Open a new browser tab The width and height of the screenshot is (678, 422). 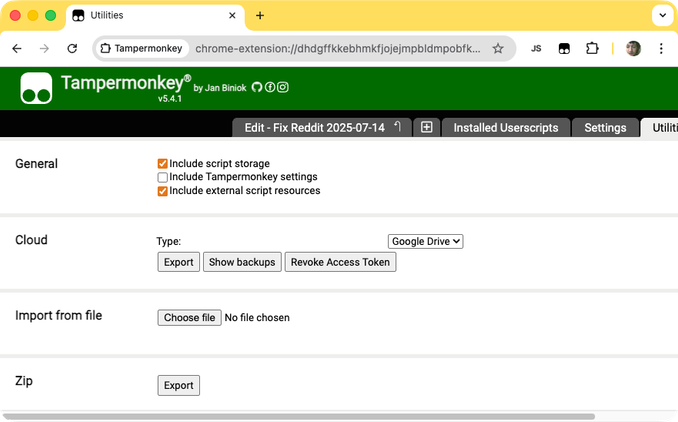260,16
